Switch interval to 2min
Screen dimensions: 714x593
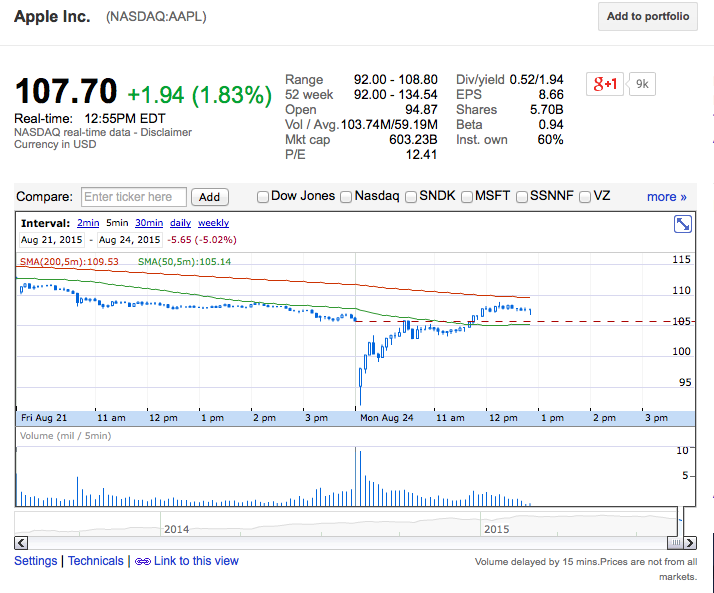88,223
